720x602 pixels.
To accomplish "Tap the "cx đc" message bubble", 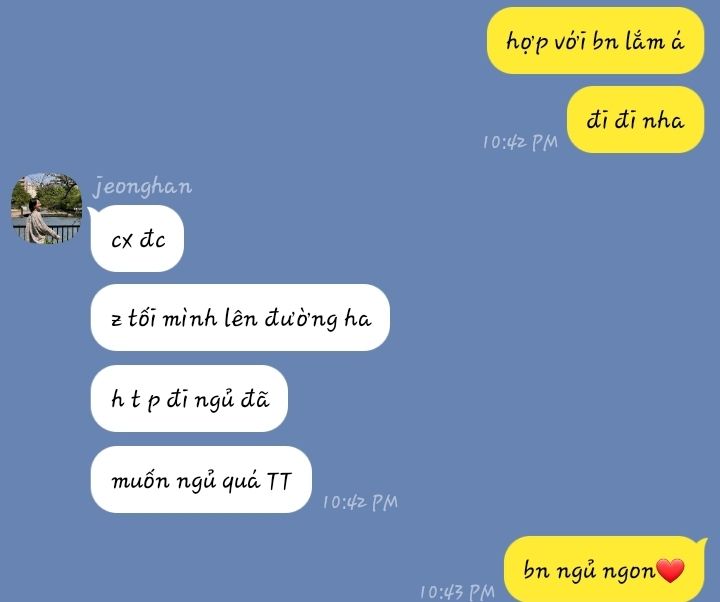I will tap(137, 239).
